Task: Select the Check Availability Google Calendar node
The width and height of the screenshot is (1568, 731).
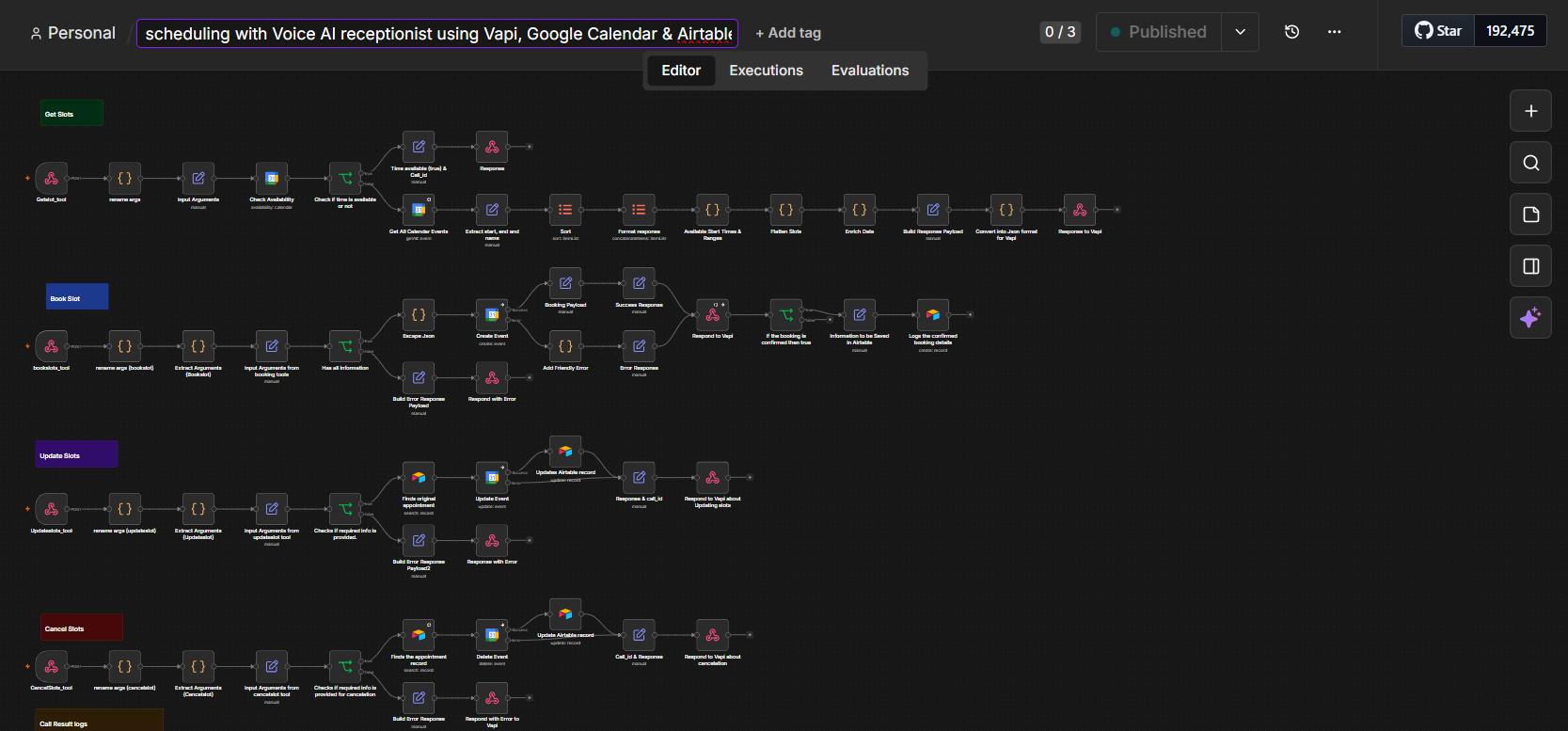Action: pos(272,178)
